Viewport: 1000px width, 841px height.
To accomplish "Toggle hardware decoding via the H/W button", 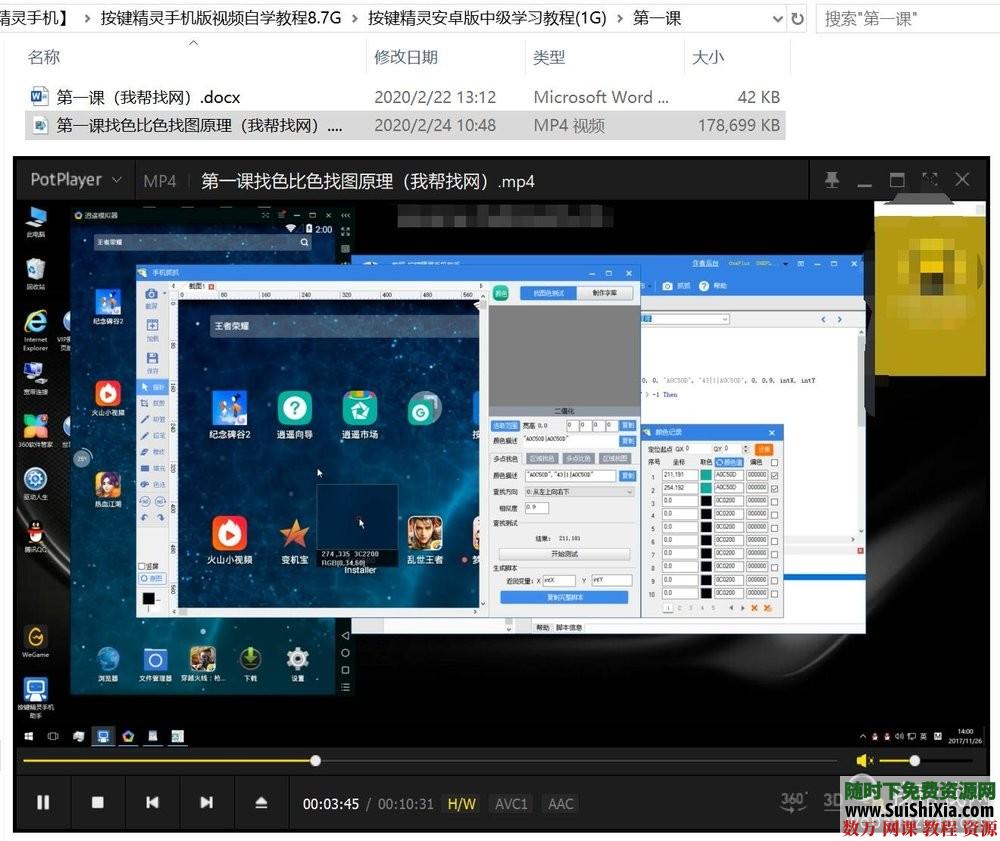I will (x=461, y=803).
